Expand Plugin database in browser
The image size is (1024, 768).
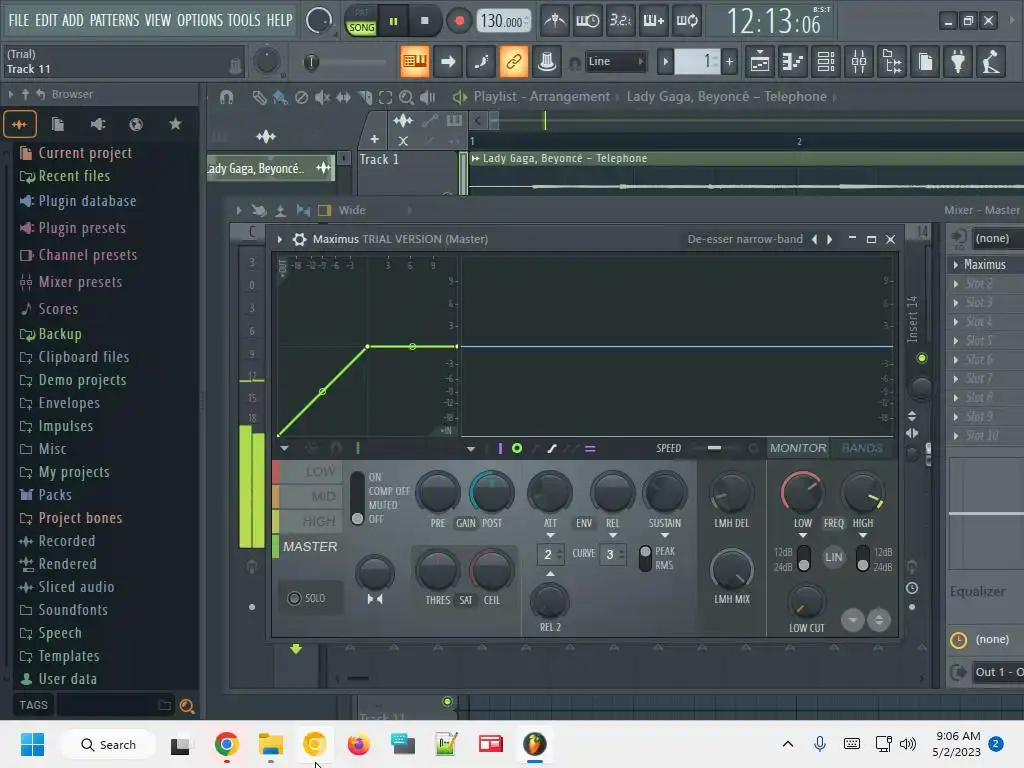(x=78, y=201)
